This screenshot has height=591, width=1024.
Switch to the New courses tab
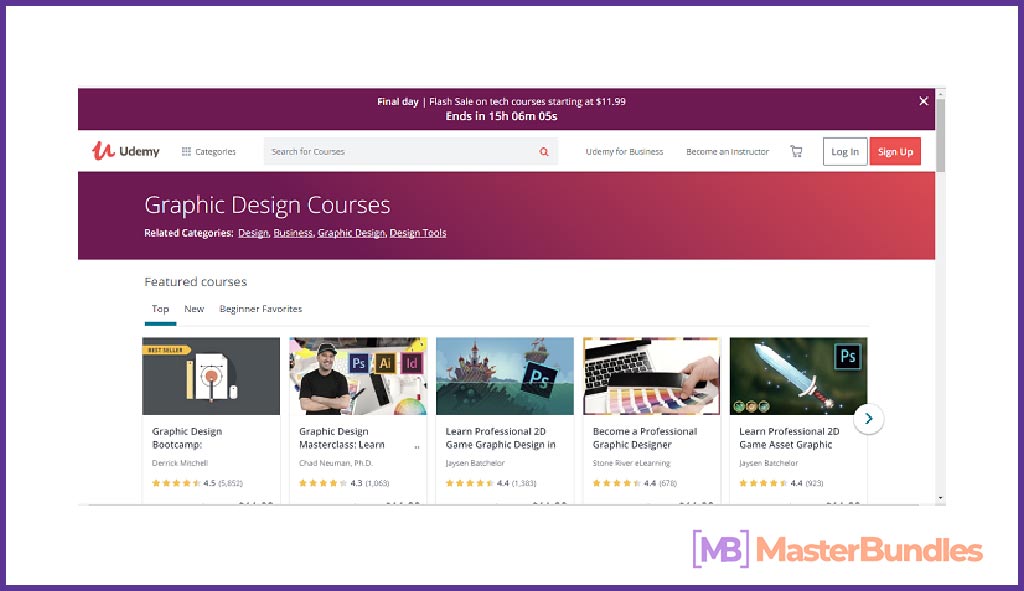(x=194, y=309)
